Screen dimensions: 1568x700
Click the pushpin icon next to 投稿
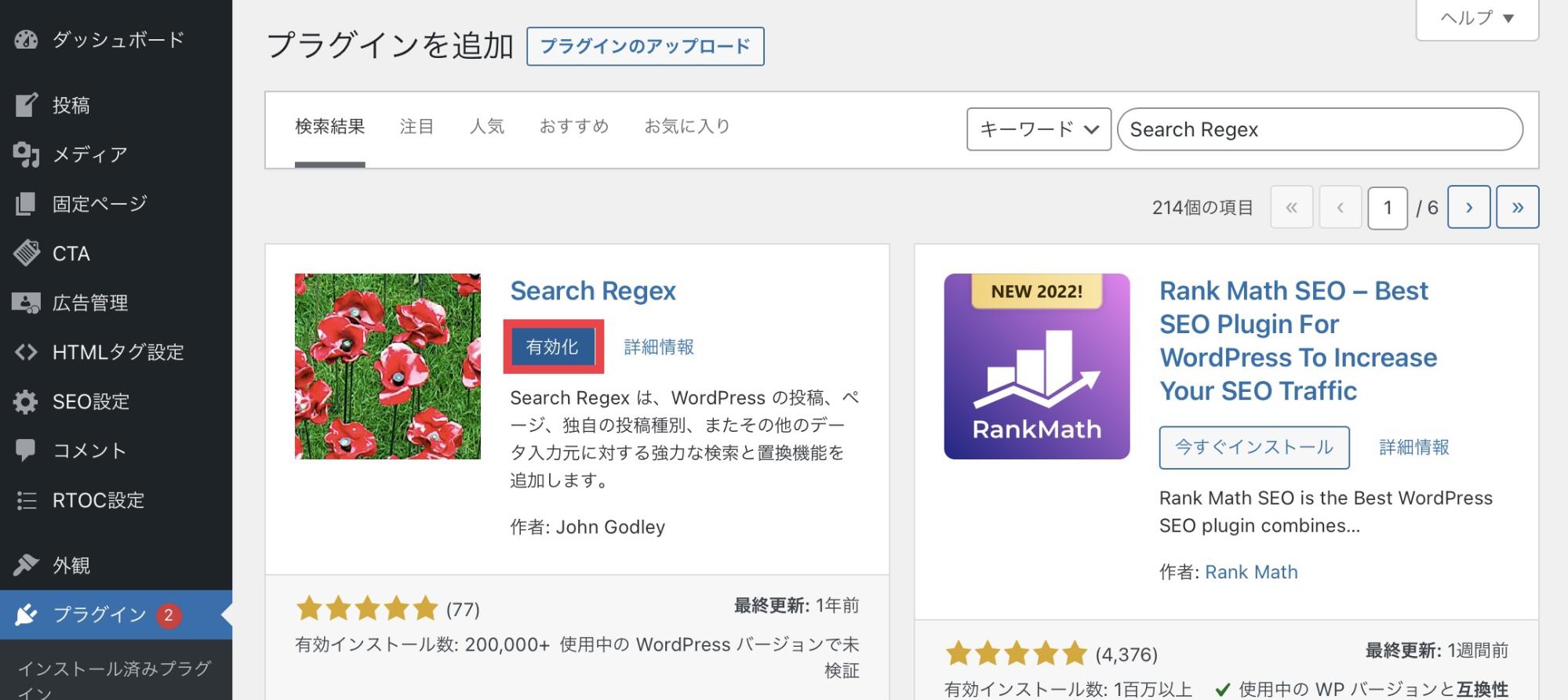pyautogui.click(x=26, y=105)
